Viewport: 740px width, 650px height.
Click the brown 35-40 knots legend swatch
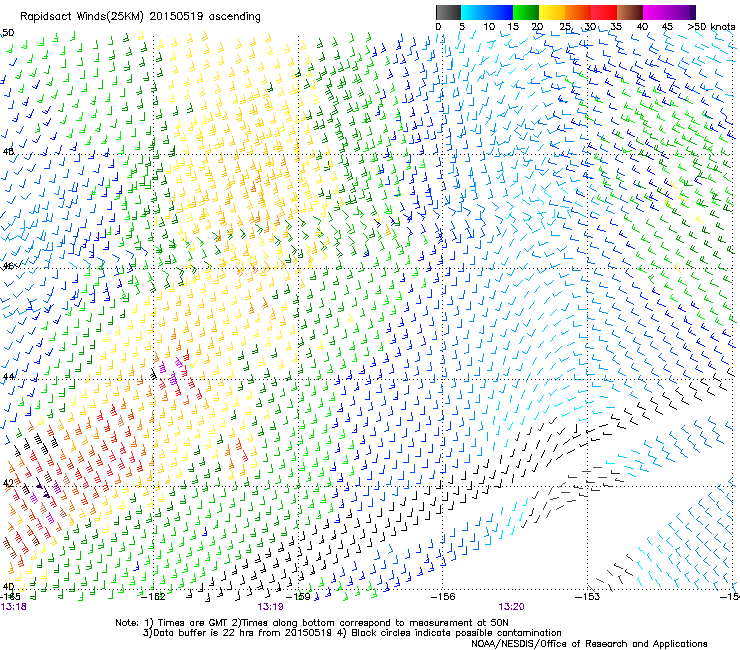point(630,12)
